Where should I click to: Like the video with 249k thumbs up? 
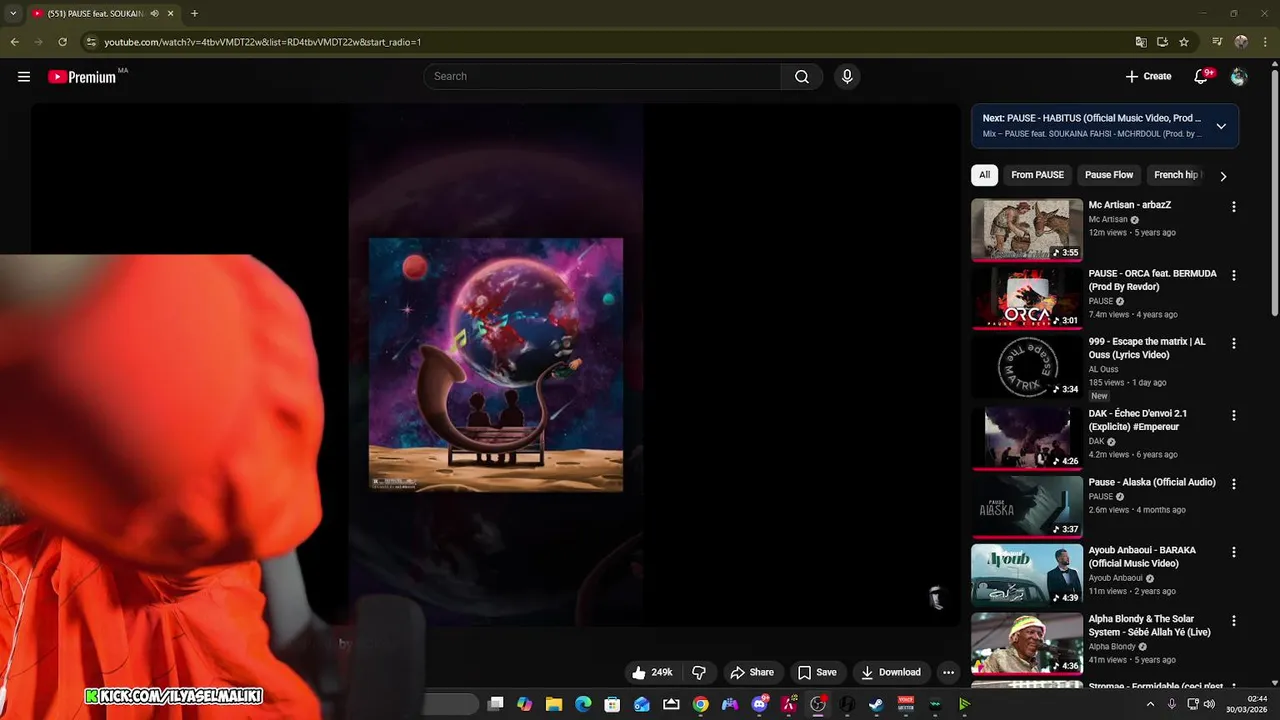pos(652,673)
